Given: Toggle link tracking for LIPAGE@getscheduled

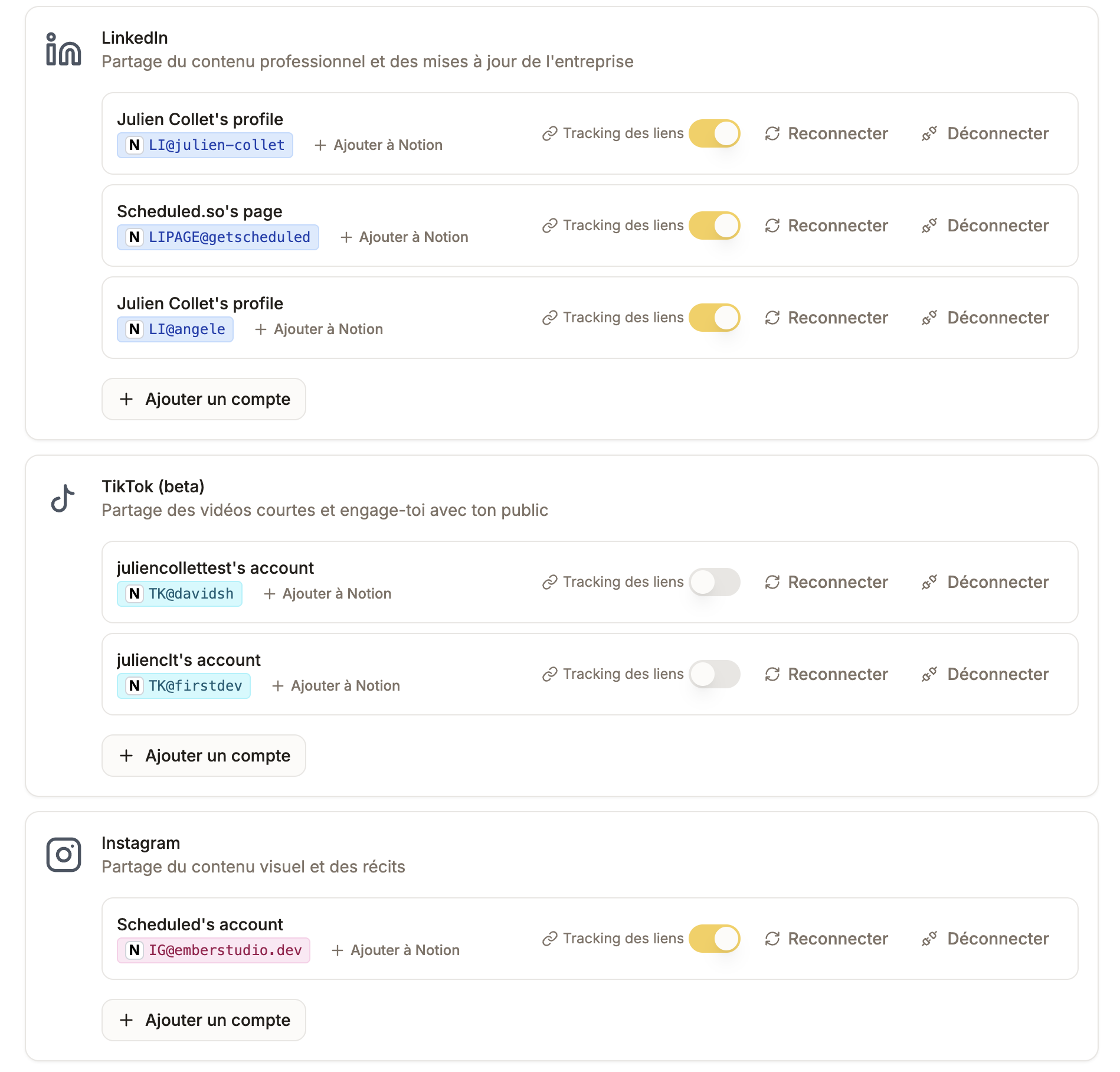Looking at the screenshot, I should [x=714, y=225].
